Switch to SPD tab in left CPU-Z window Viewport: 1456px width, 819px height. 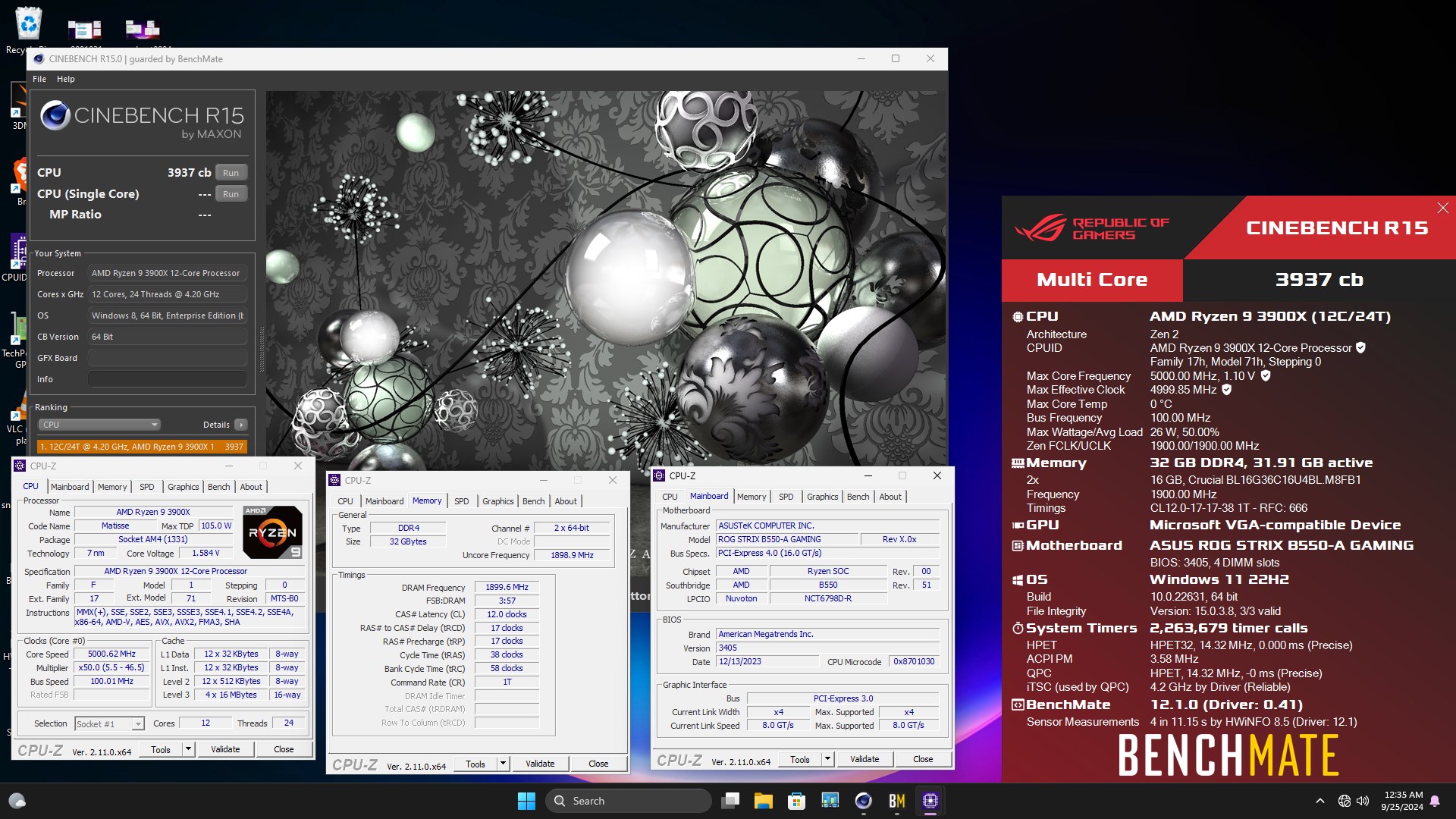tap(147, 487)
